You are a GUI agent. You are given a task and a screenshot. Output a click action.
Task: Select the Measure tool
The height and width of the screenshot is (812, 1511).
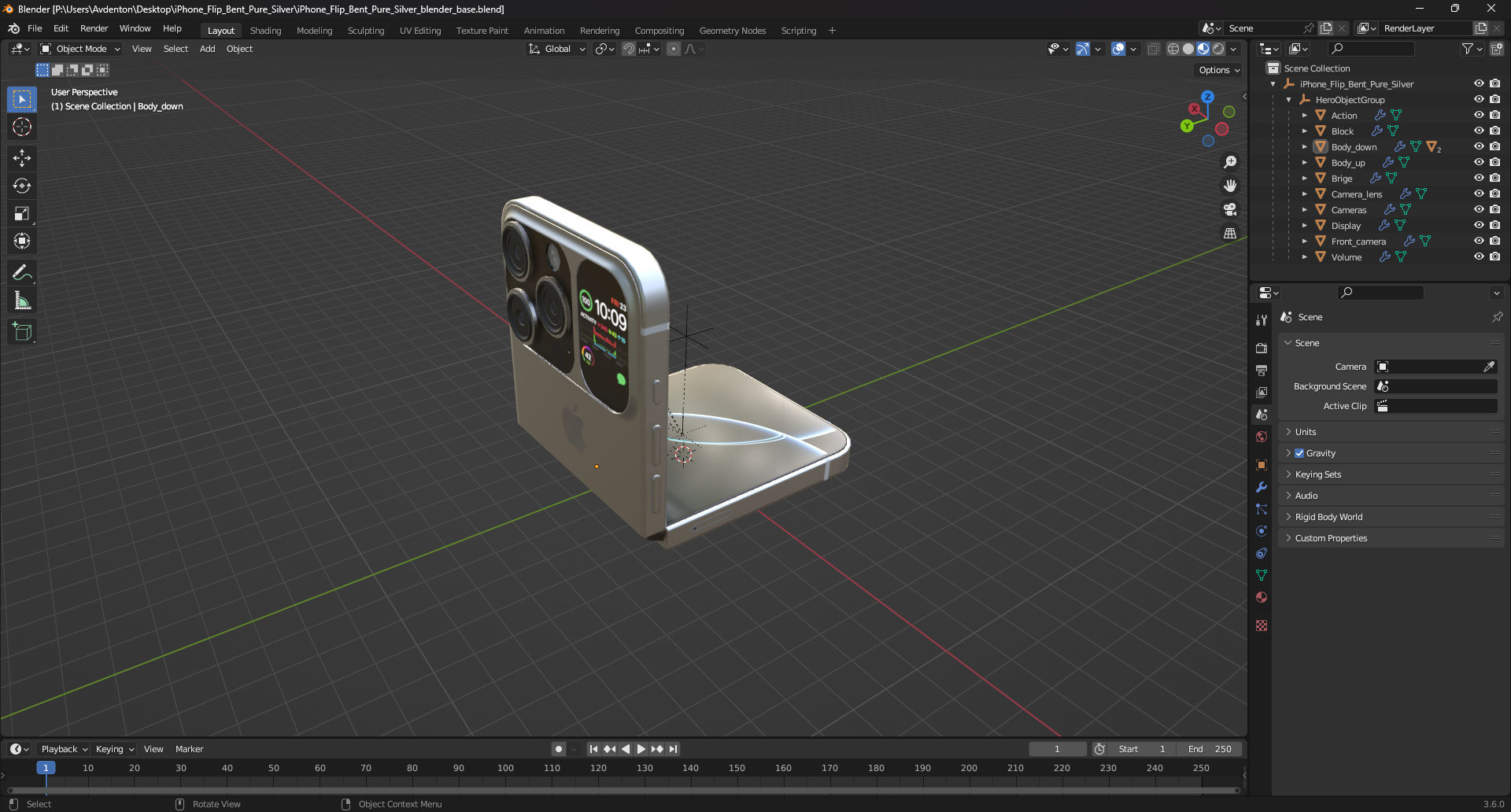pos(22,301)
